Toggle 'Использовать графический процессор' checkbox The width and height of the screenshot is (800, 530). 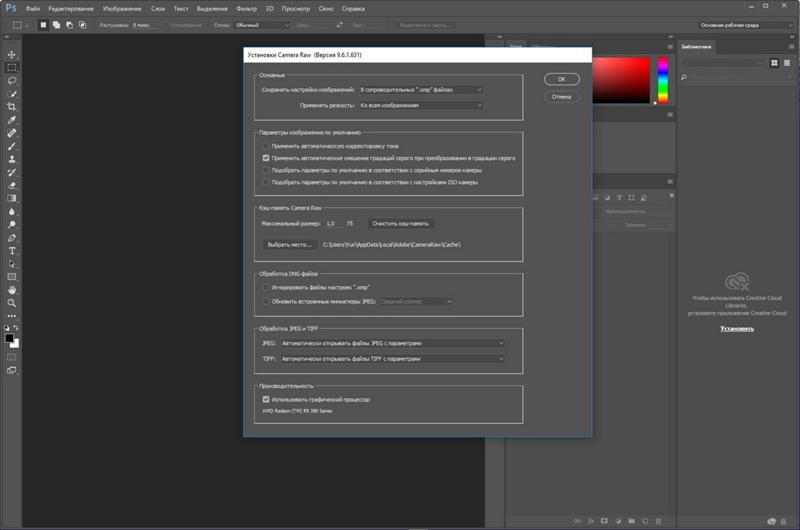coord(266,399)
